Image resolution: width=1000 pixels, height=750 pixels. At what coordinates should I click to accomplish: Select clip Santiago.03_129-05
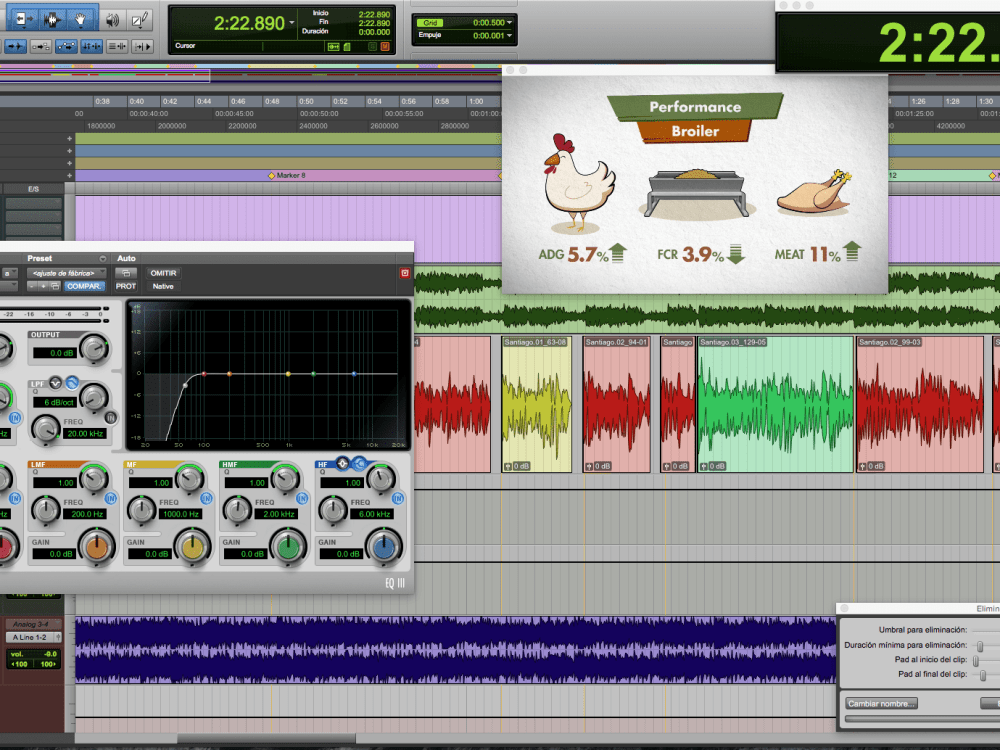tap(776, 404)
